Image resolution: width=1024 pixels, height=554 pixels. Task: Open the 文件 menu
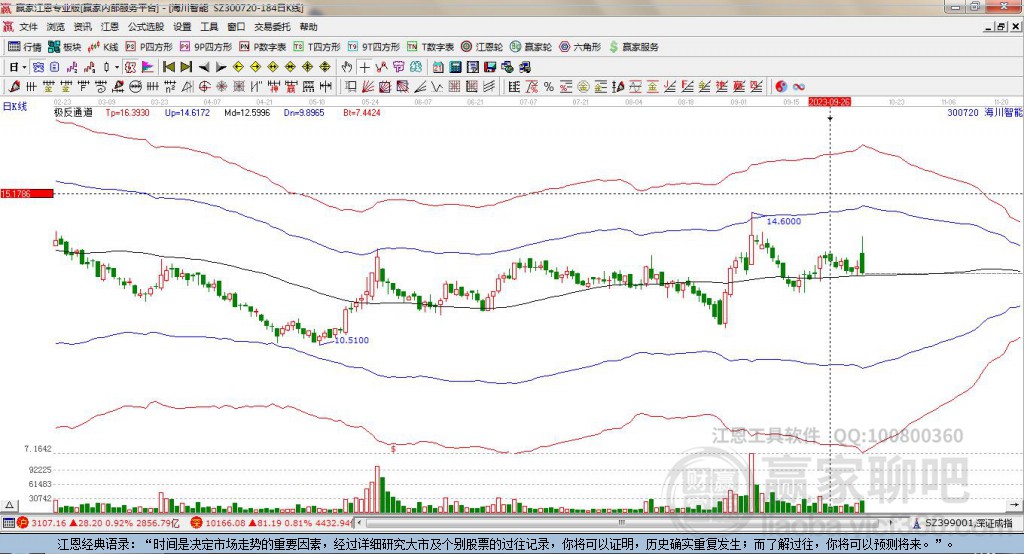click(x=28, y=27)
